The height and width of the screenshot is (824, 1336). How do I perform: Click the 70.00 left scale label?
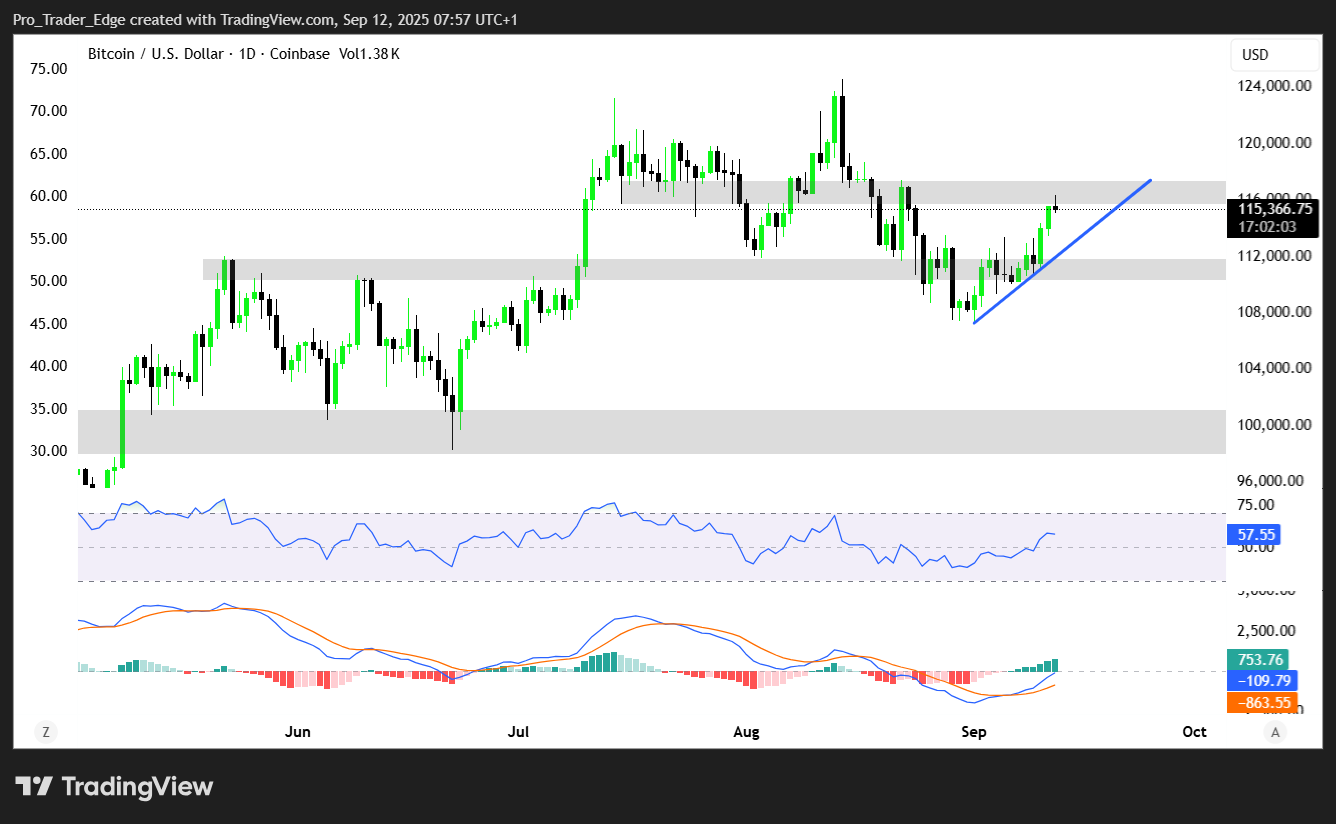[x=49, y=111]
